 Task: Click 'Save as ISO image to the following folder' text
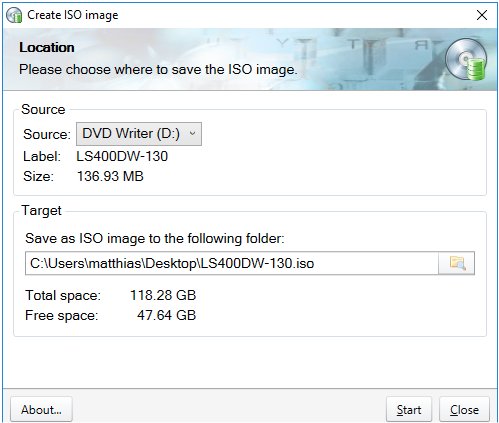(x=155, y=239)
